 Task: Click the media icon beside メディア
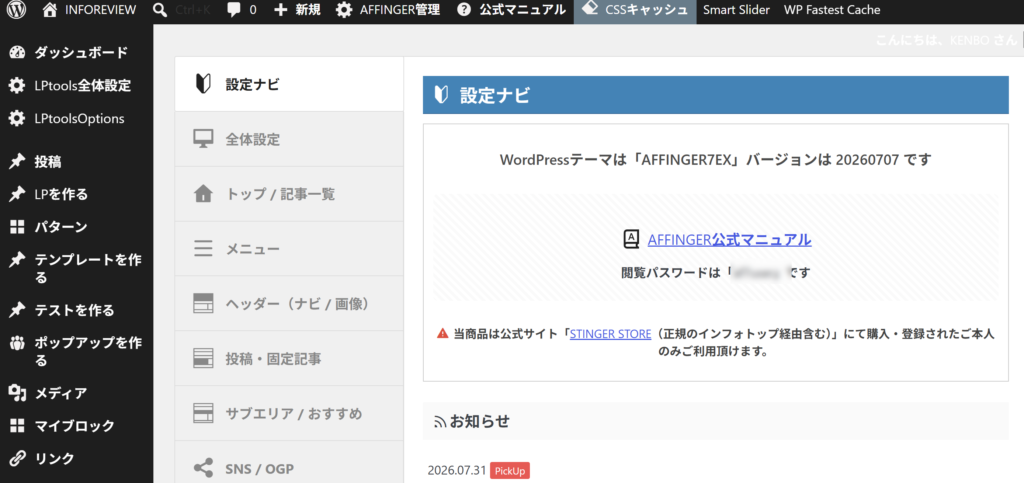(18, 393)
